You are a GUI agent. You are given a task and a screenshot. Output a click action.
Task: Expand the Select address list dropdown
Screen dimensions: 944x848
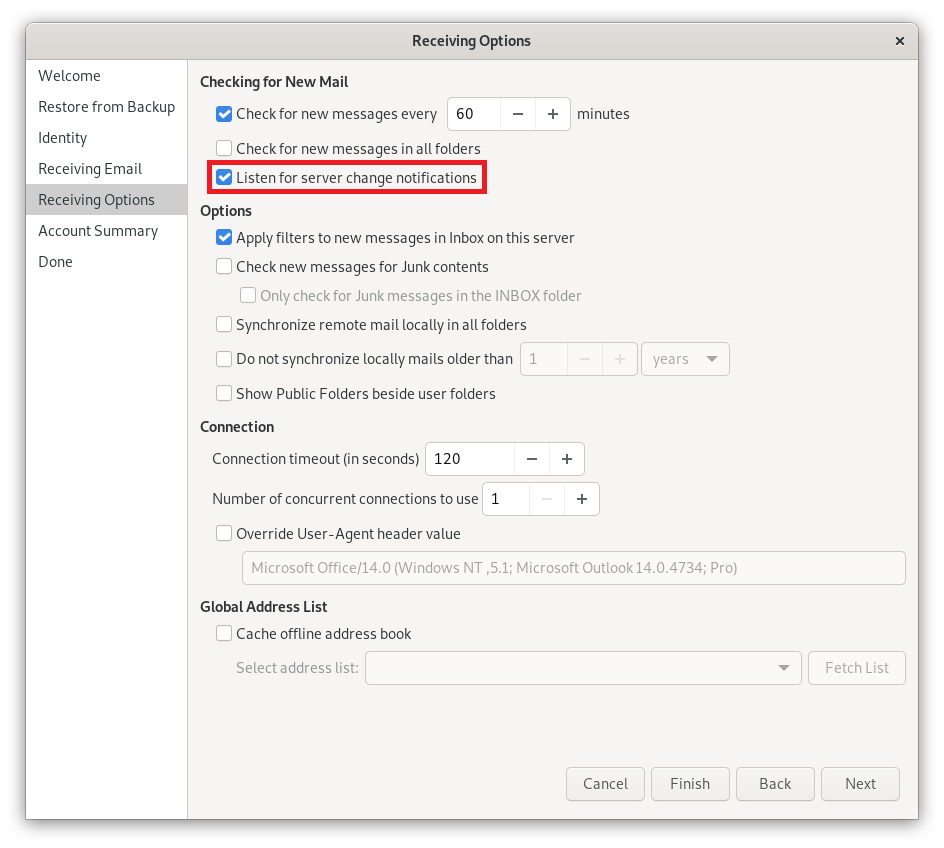(583, 668)
